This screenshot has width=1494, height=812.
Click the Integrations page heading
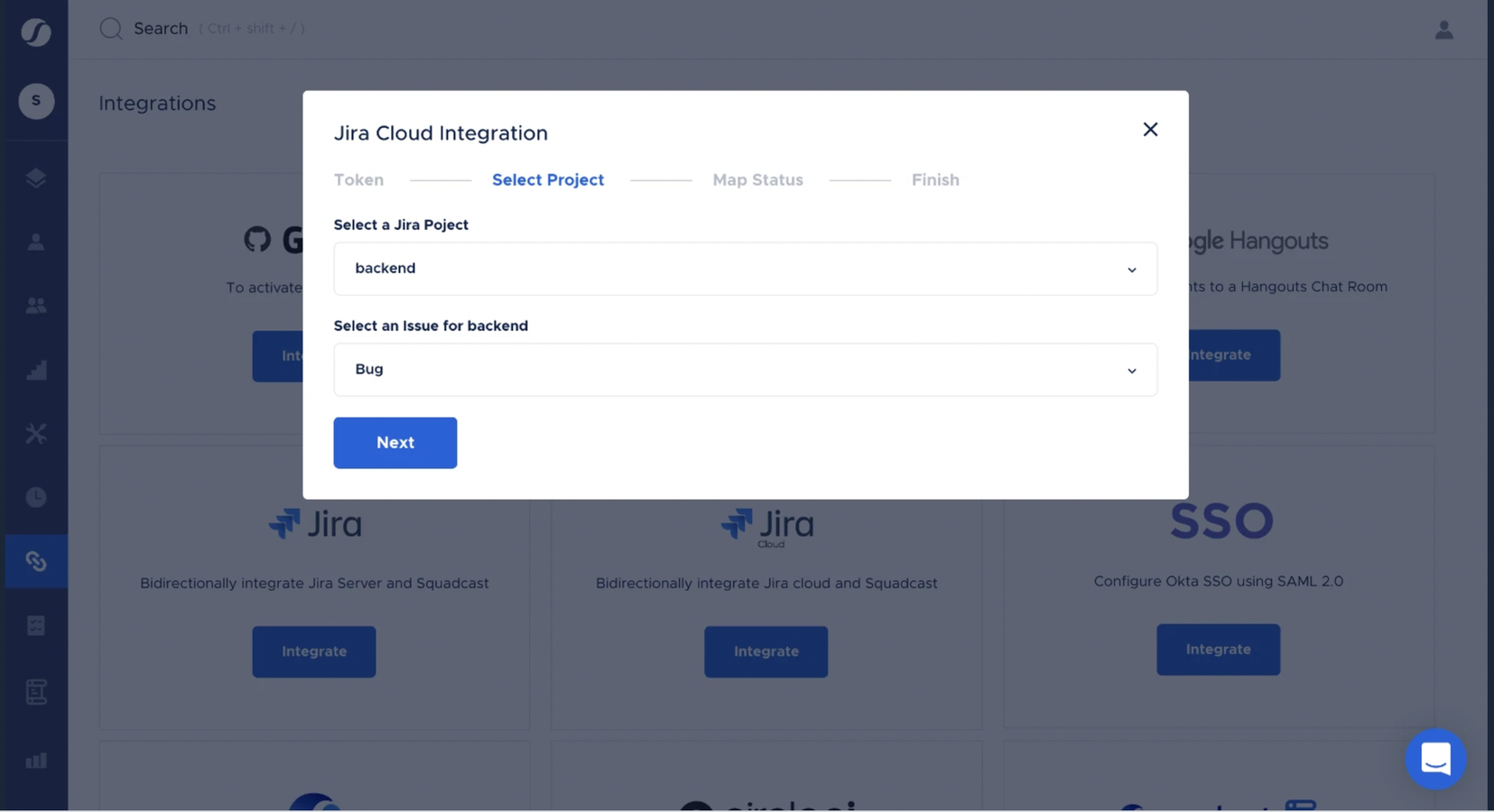[x=157, y=104]
